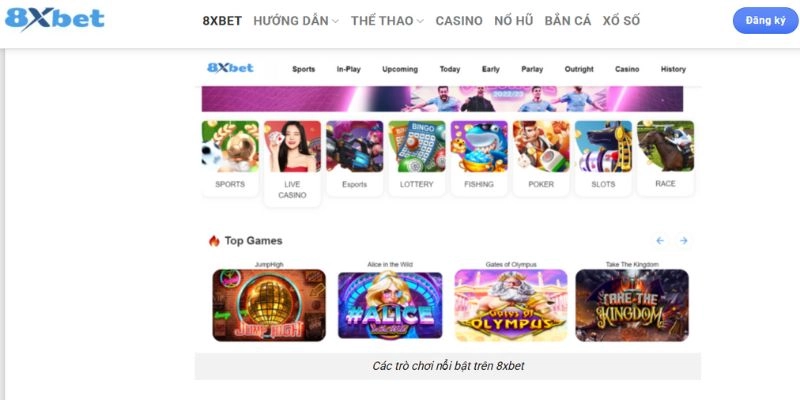Click the Đăng ký register button

[x=765, y=21]
